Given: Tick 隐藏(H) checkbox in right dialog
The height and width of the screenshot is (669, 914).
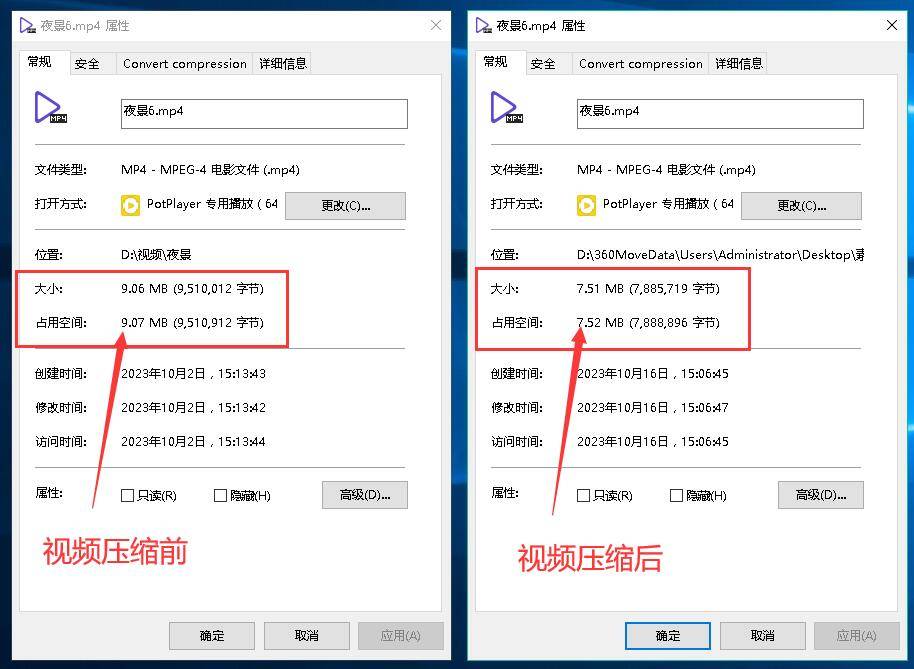Looking at the screenshot, I should point(676,495).
